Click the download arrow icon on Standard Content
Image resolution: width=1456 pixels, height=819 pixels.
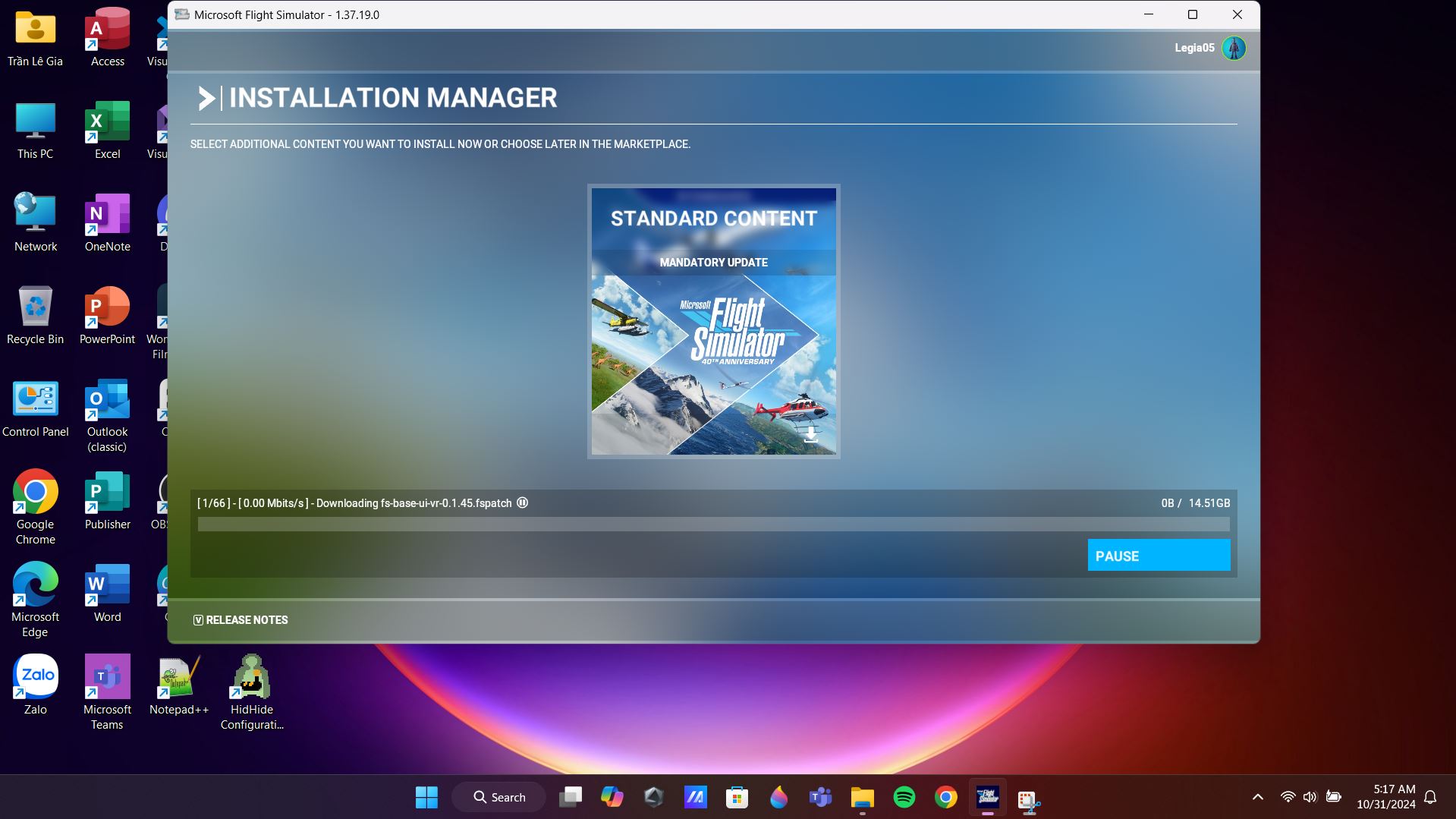(810, 434)
